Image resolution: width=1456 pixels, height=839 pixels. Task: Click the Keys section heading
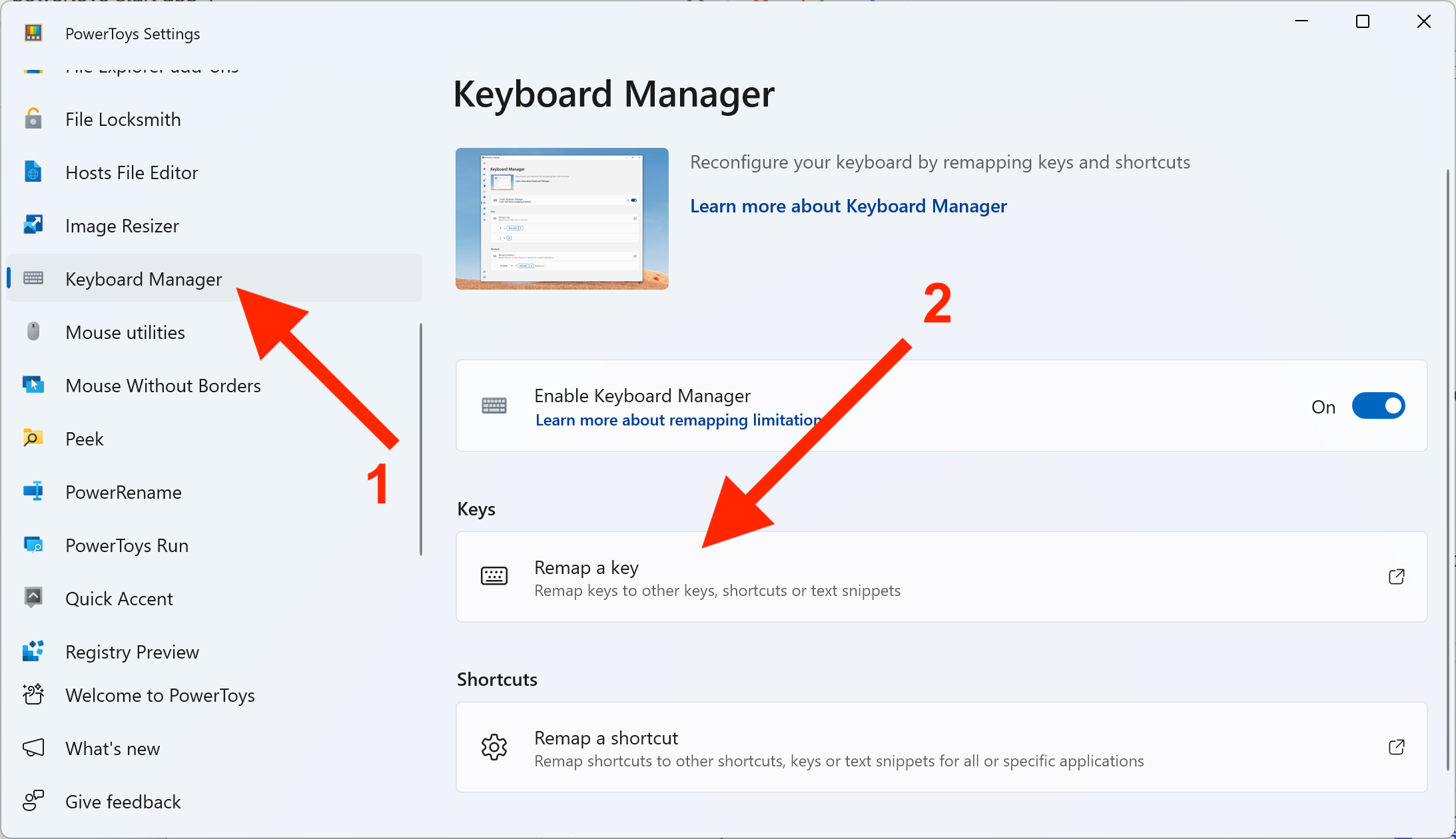point(476,509)
